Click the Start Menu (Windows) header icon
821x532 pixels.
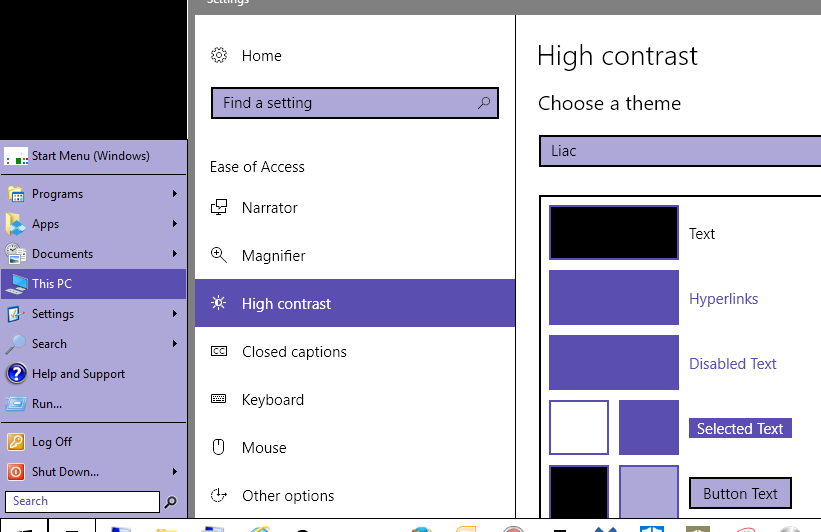(16, 156)
